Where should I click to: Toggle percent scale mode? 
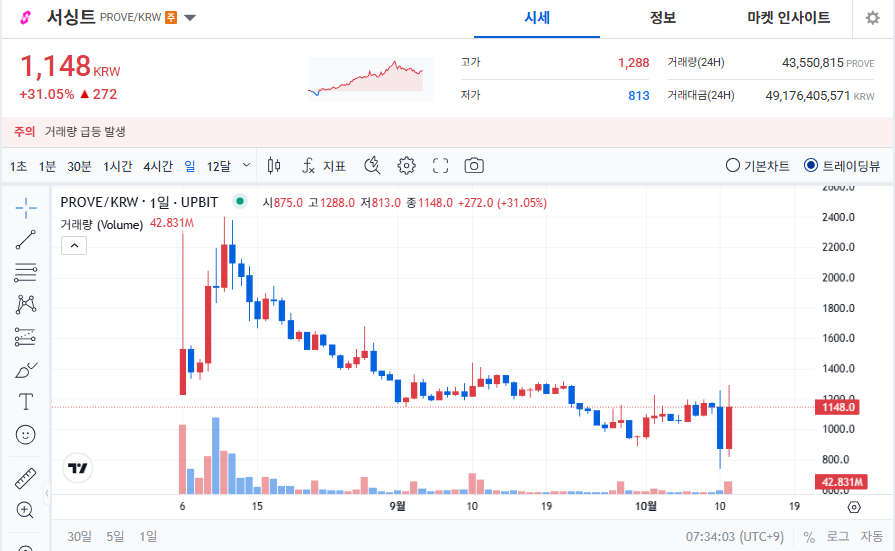pos(809,537)
